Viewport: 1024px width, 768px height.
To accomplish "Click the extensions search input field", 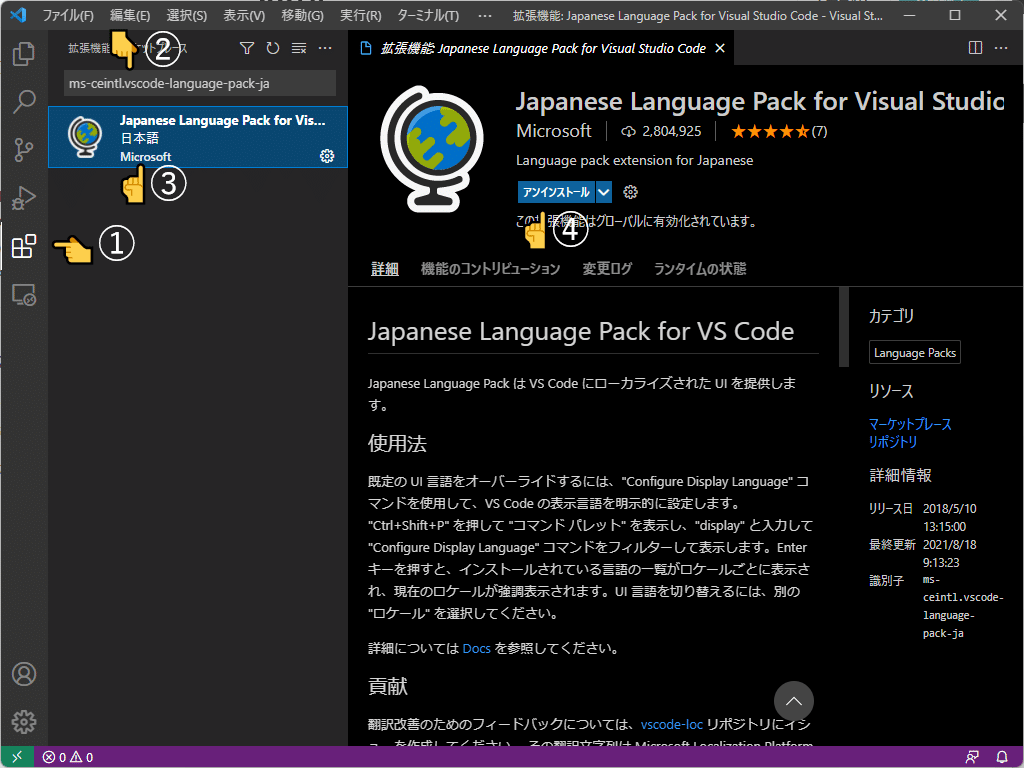I will coord(200,84).
